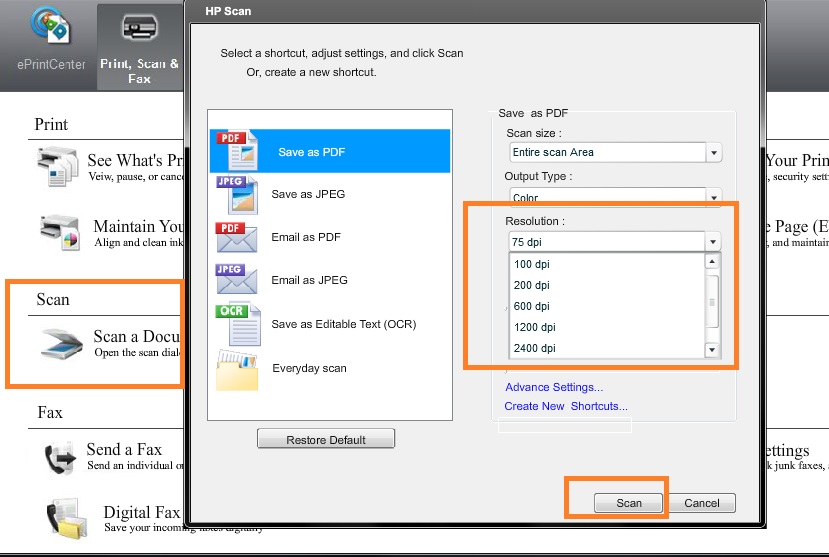Click the Scan button
This screenshot has width=829, height=557.
tap(628, 503)
